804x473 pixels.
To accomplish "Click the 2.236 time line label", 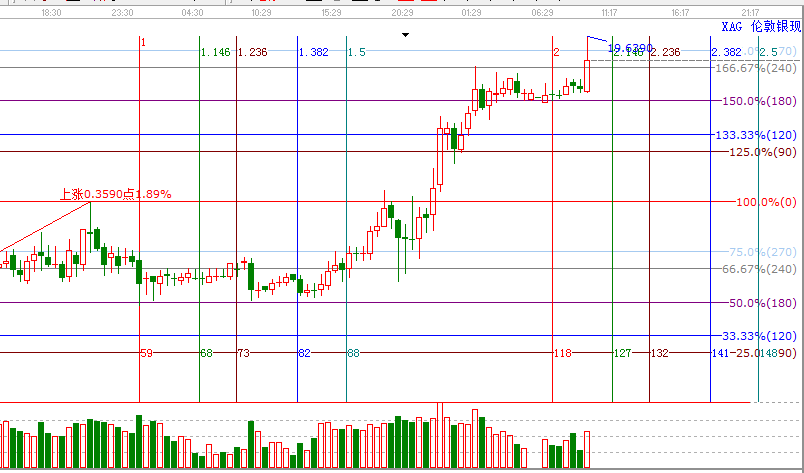I will (665, 52).
